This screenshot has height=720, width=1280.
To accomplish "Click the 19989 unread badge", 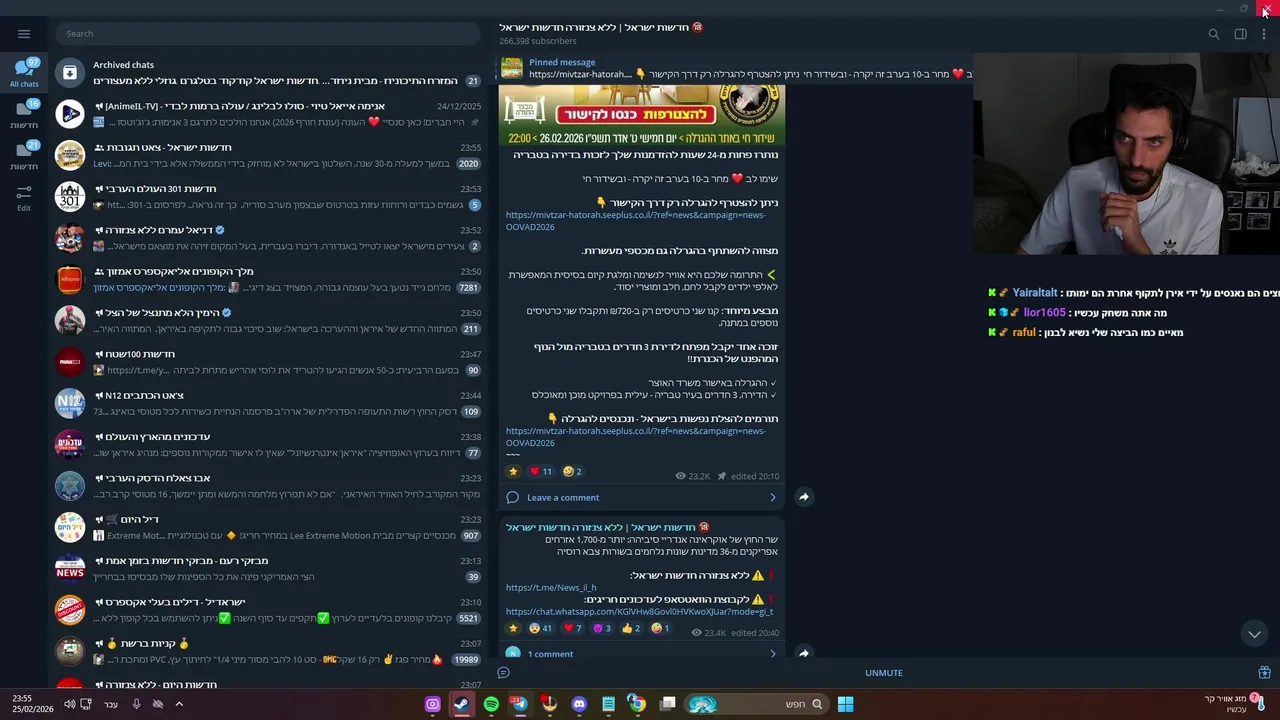I will coord(466,660).
